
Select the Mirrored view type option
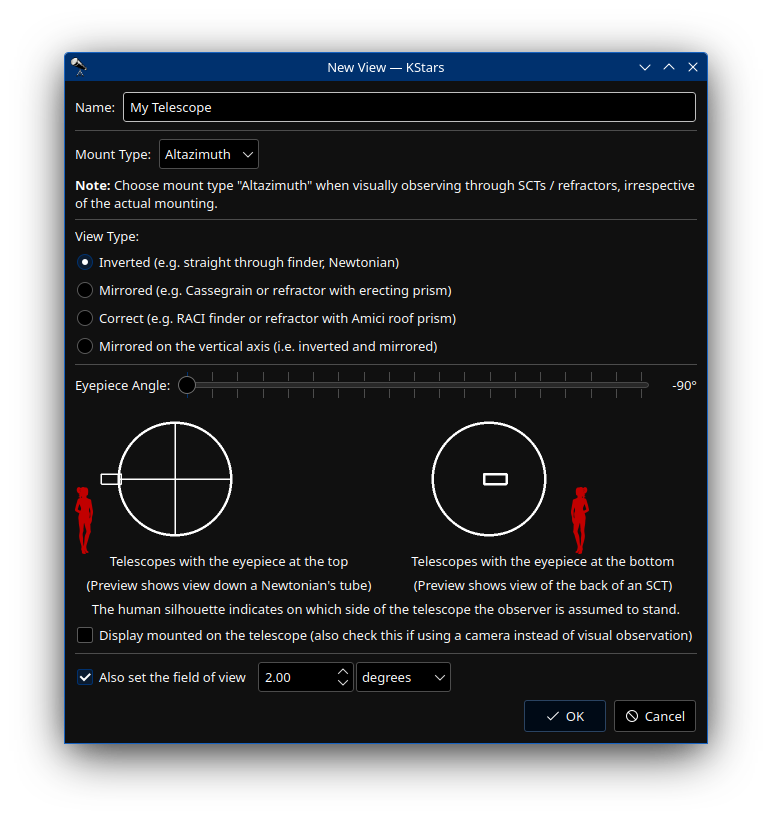pyautogui.click(x=86, y=291)
